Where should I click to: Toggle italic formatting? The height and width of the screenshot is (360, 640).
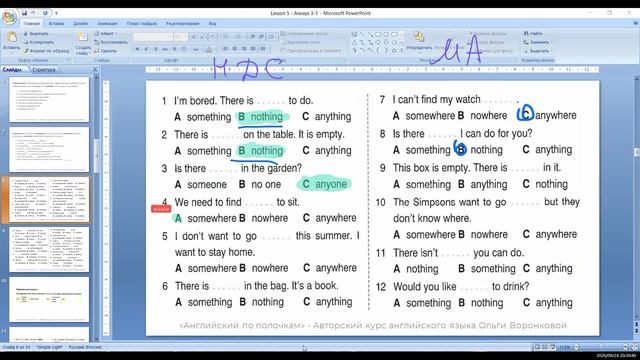(x=146, y=49)
